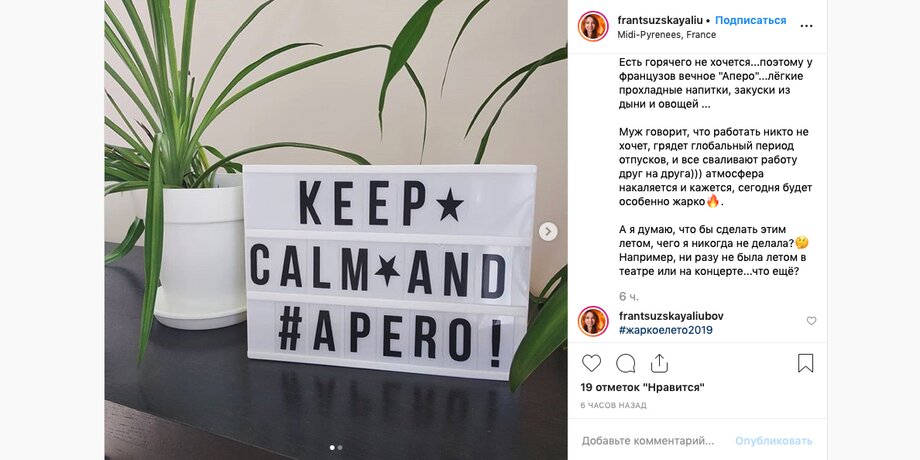View the 19 отметок "Нравится" likes list
The width and height of the screenshot is (920, 460).
tap(642, 387)
